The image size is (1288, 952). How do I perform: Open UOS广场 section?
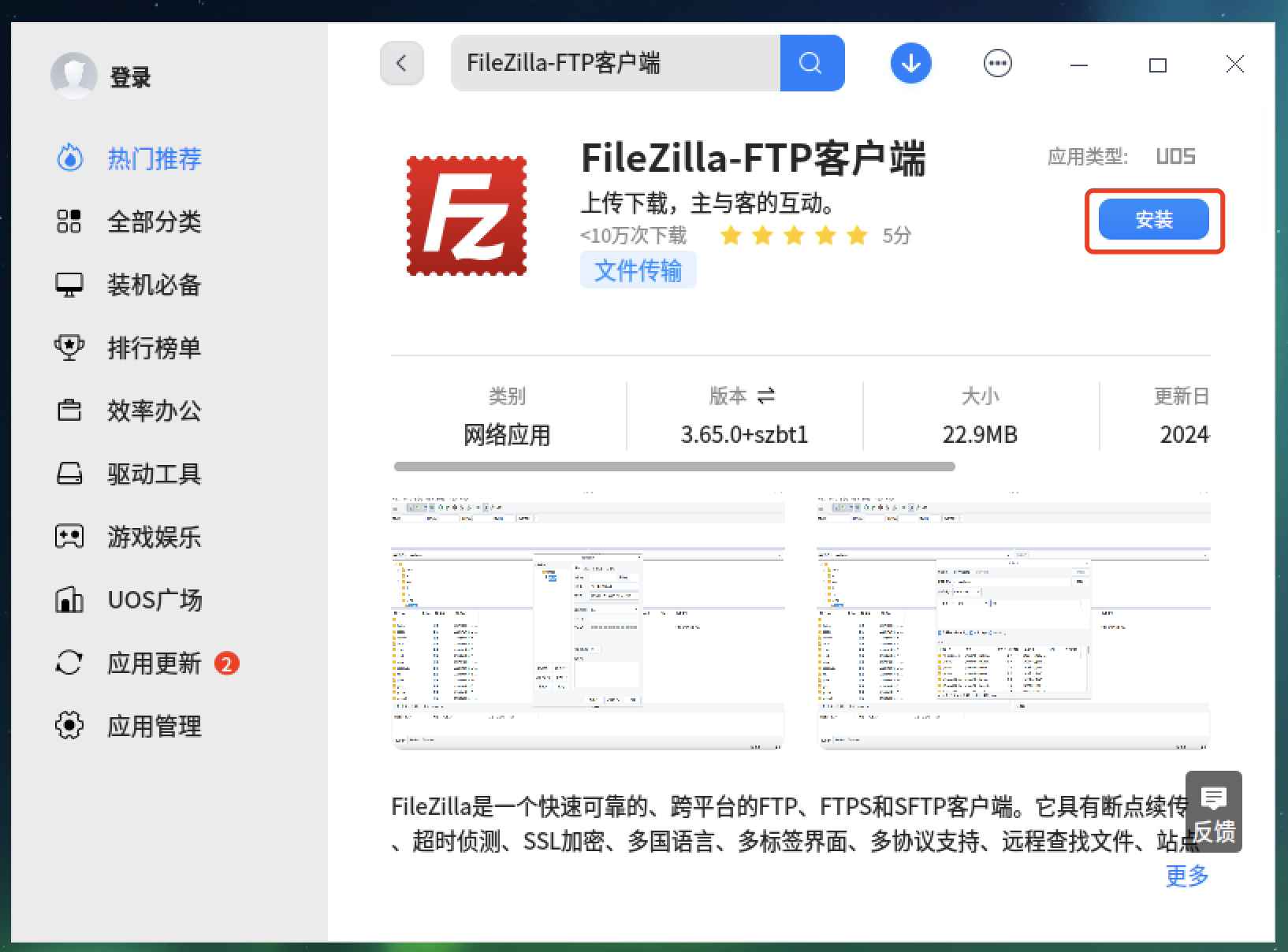click(155, 600)
